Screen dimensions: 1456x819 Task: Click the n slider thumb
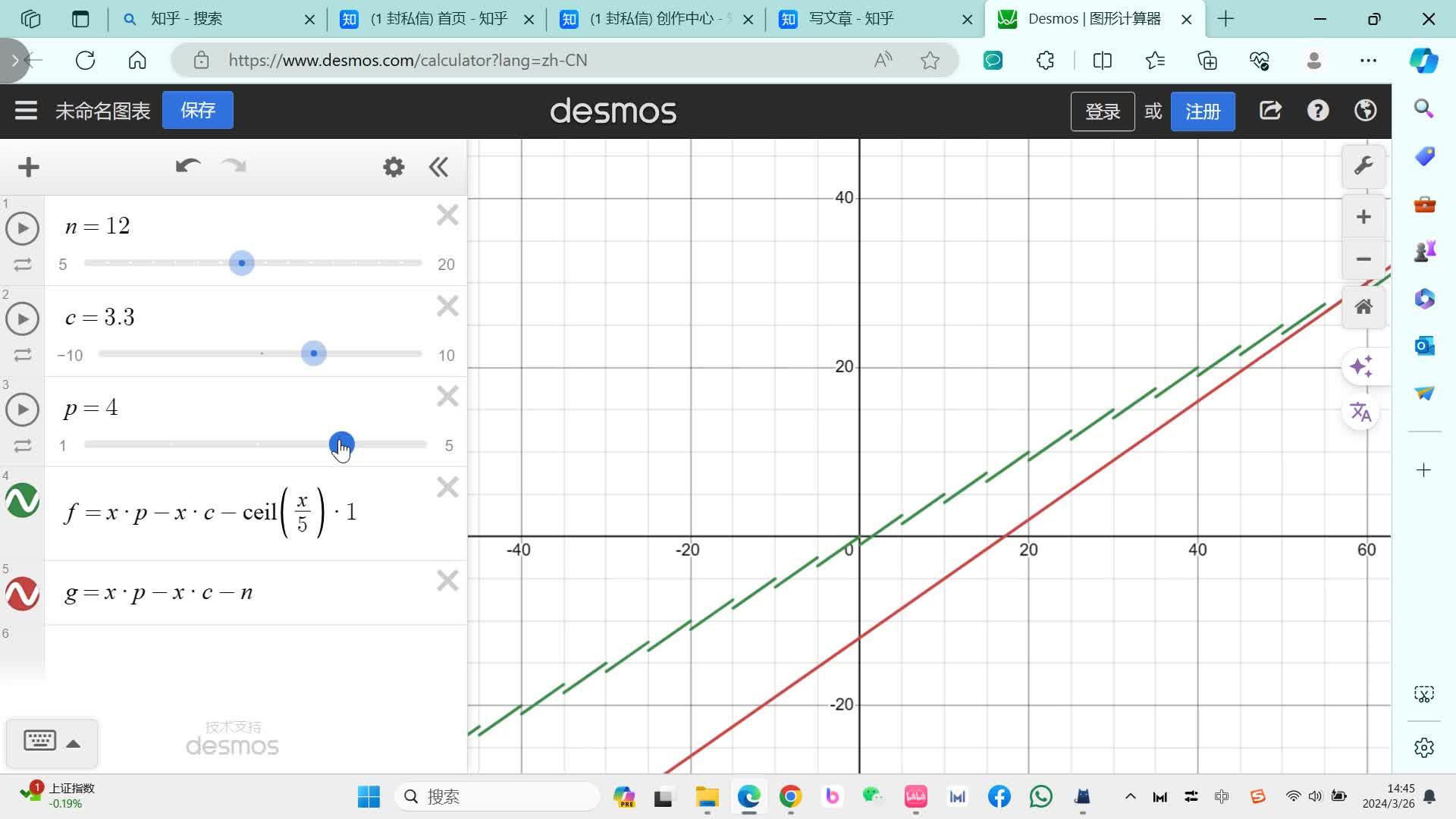point(242,263)
